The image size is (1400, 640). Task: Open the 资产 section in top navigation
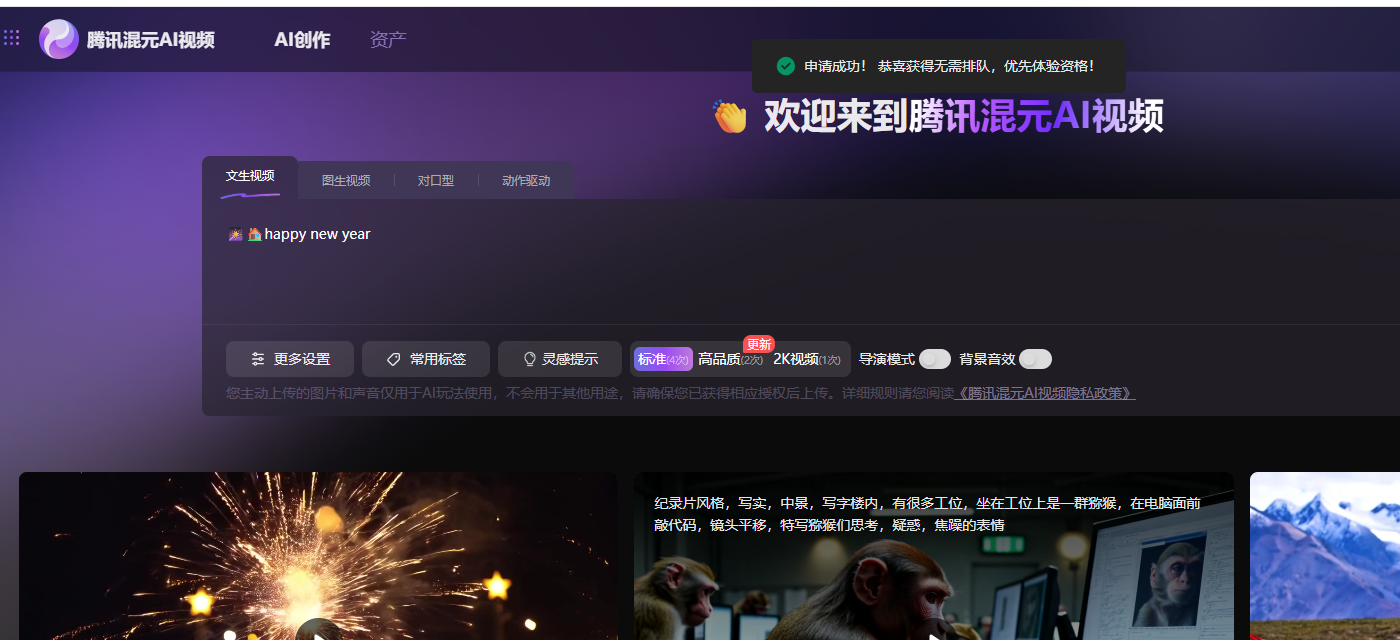pos(388,40)
